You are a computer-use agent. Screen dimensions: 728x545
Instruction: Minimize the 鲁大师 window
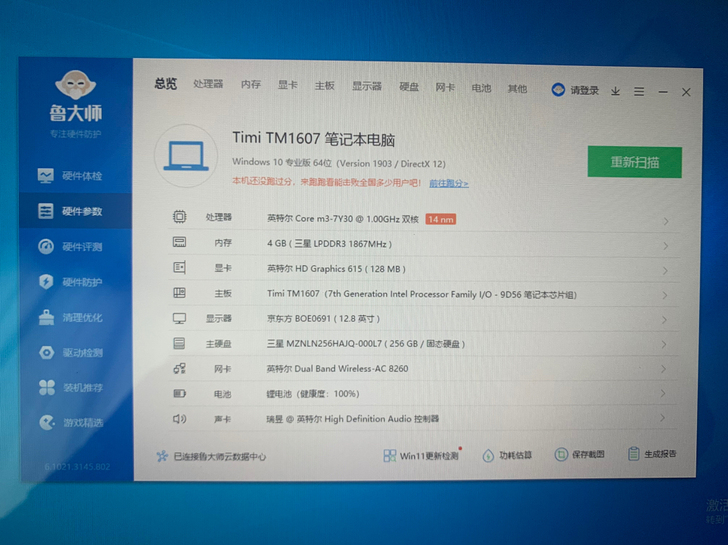663,92
